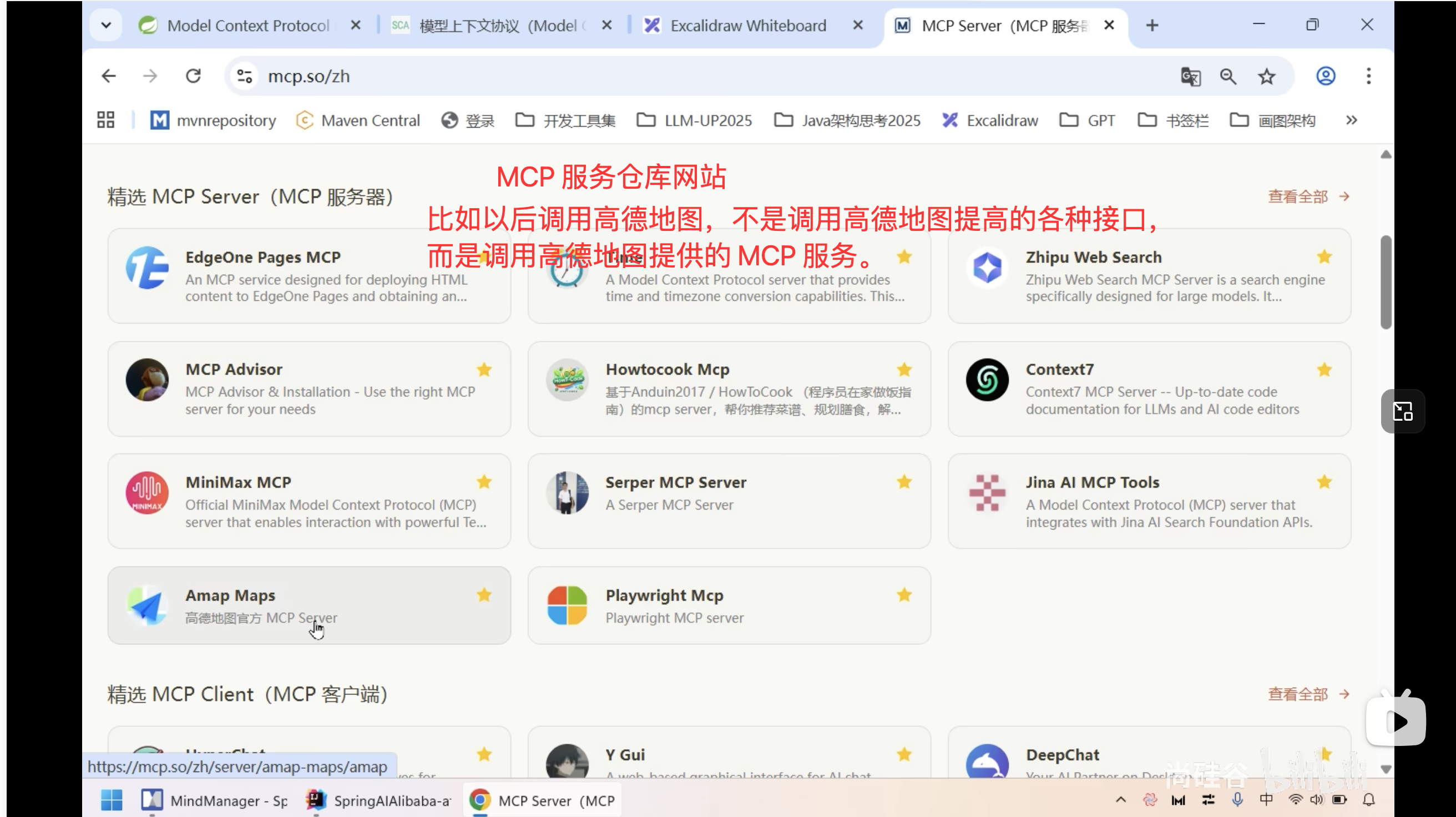Click 查看全部 for MCP Client section
Image resolution: width=1456 pixels, height=817 pixels.
[1308, 694]
